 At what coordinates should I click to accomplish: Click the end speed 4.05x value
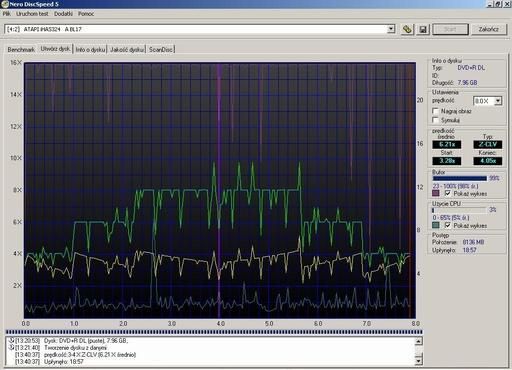[x=488, y=161]
